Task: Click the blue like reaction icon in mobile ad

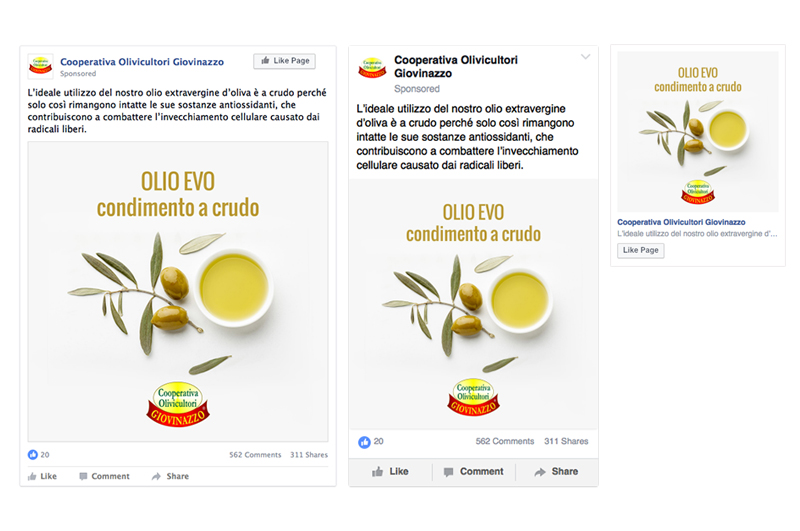Action: point(364,442)
